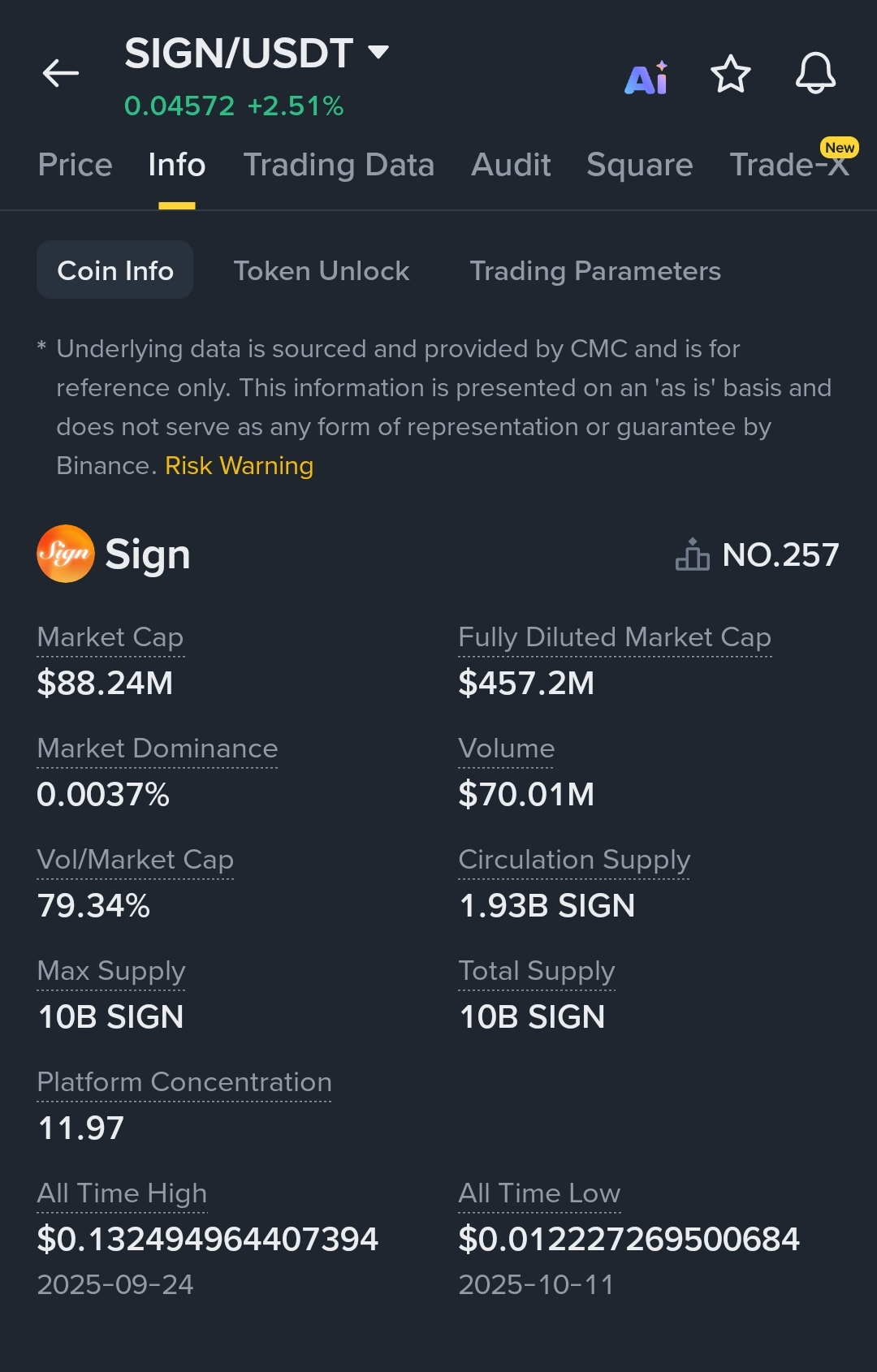Tap the Market Cap label for explanation
This screenshot has height=1372, width=877.
[110, 637]
